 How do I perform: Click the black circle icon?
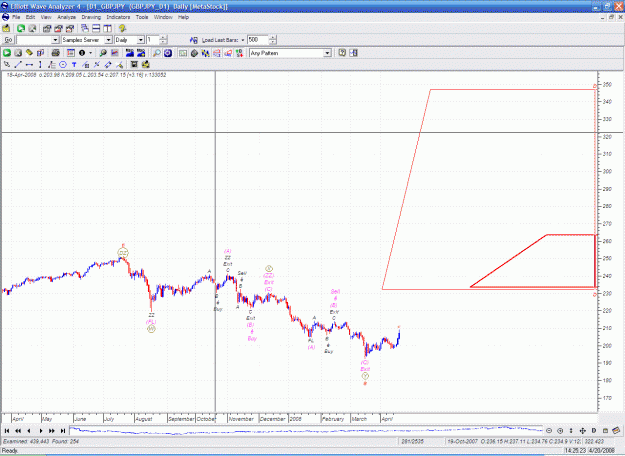click(x=82, y=53)
